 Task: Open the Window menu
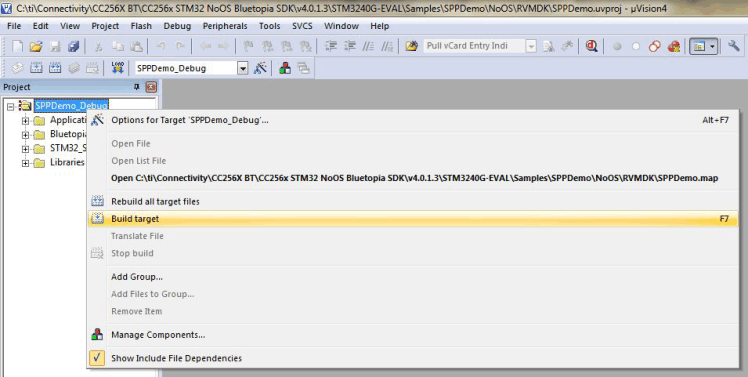[341, 26]
